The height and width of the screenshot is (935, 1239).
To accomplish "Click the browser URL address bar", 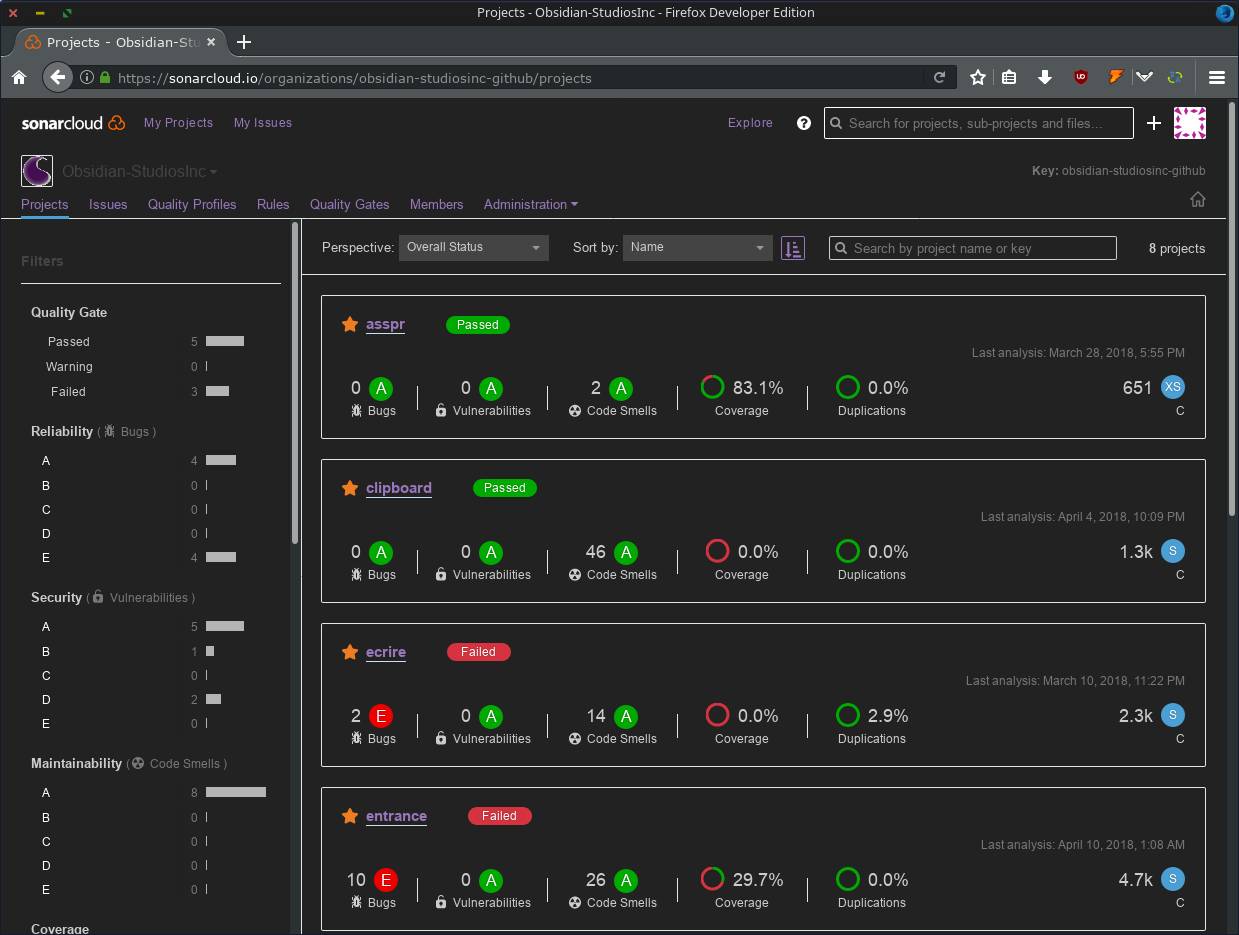I will tap(520, 77).
